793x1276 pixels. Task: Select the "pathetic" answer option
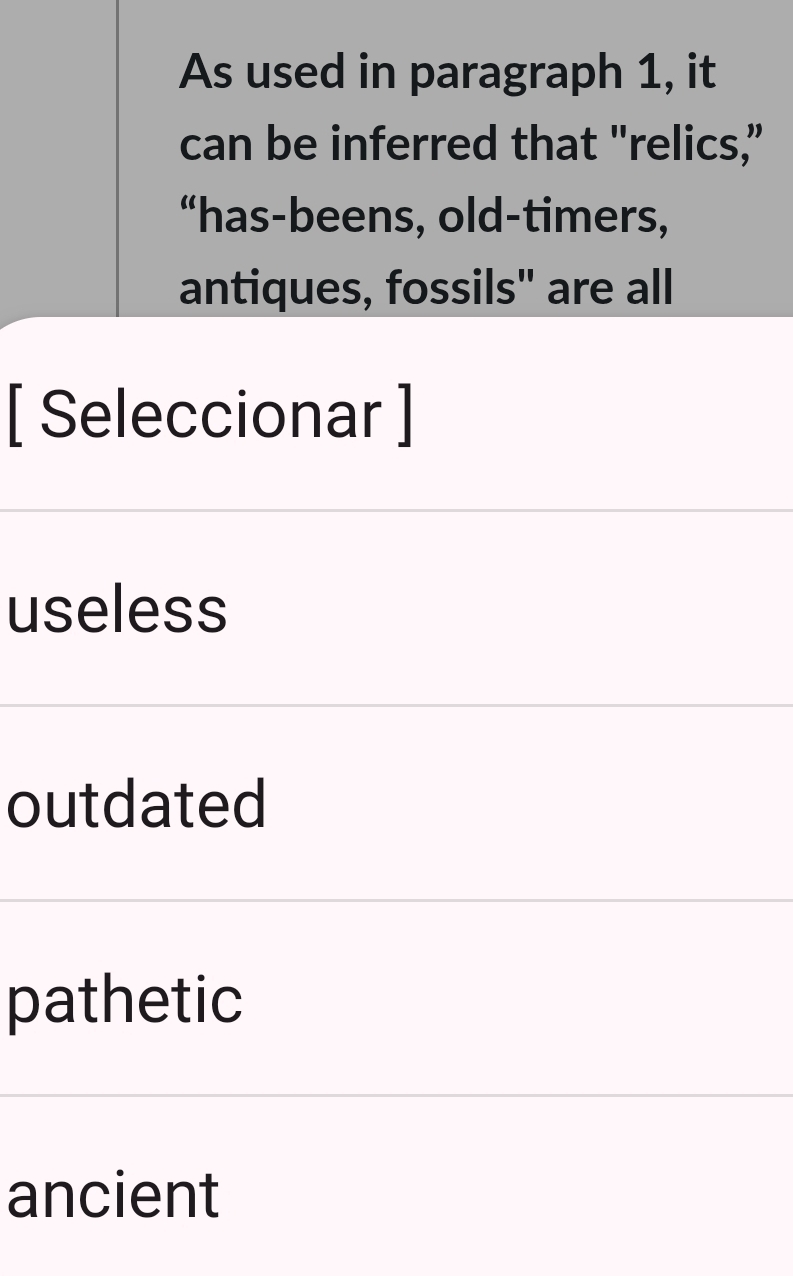(124, 999)
